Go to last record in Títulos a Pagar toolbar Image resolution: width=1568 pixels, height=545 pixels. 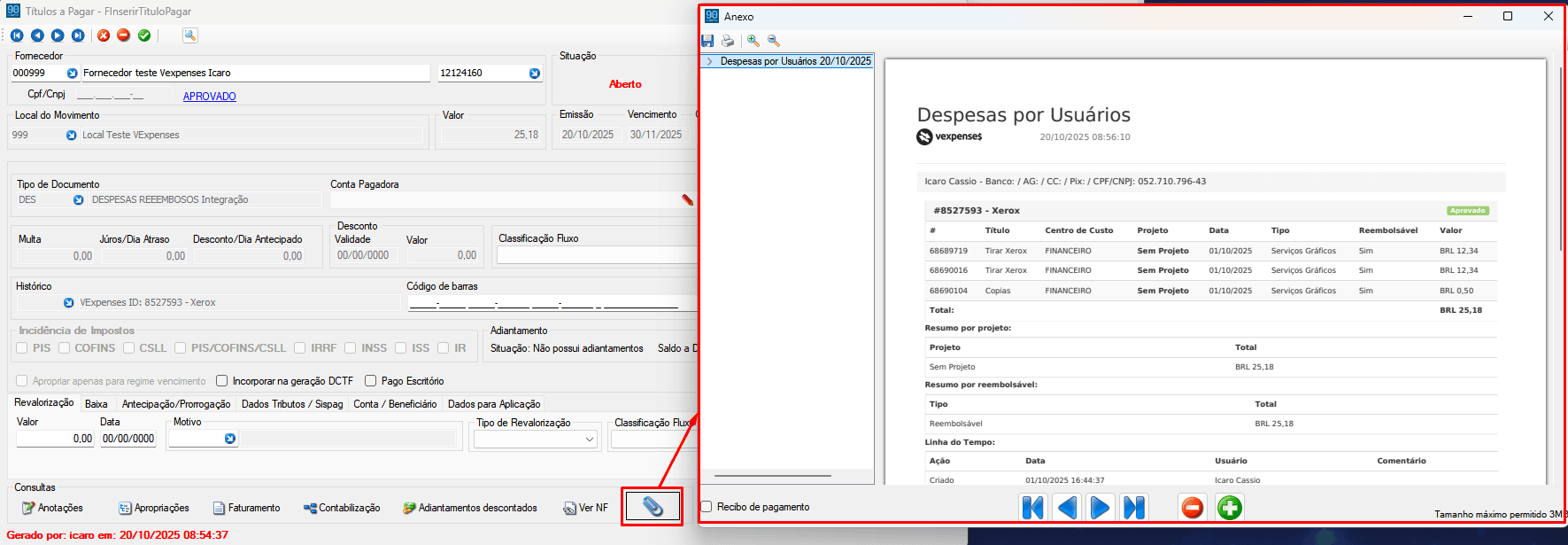tap(78, 35)
